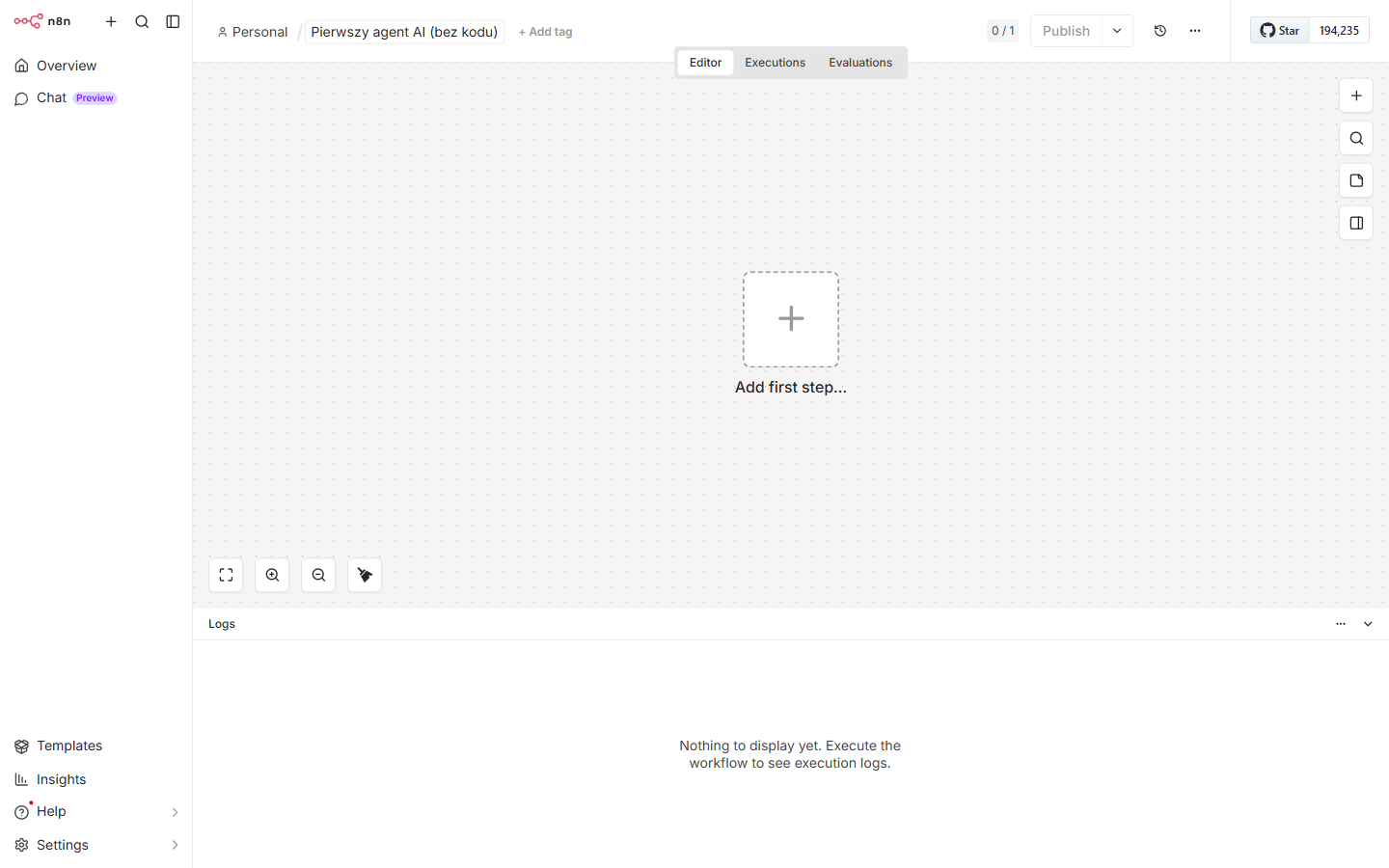
Task: Expand the Settings submenu
Action: [x=95, y=845]
